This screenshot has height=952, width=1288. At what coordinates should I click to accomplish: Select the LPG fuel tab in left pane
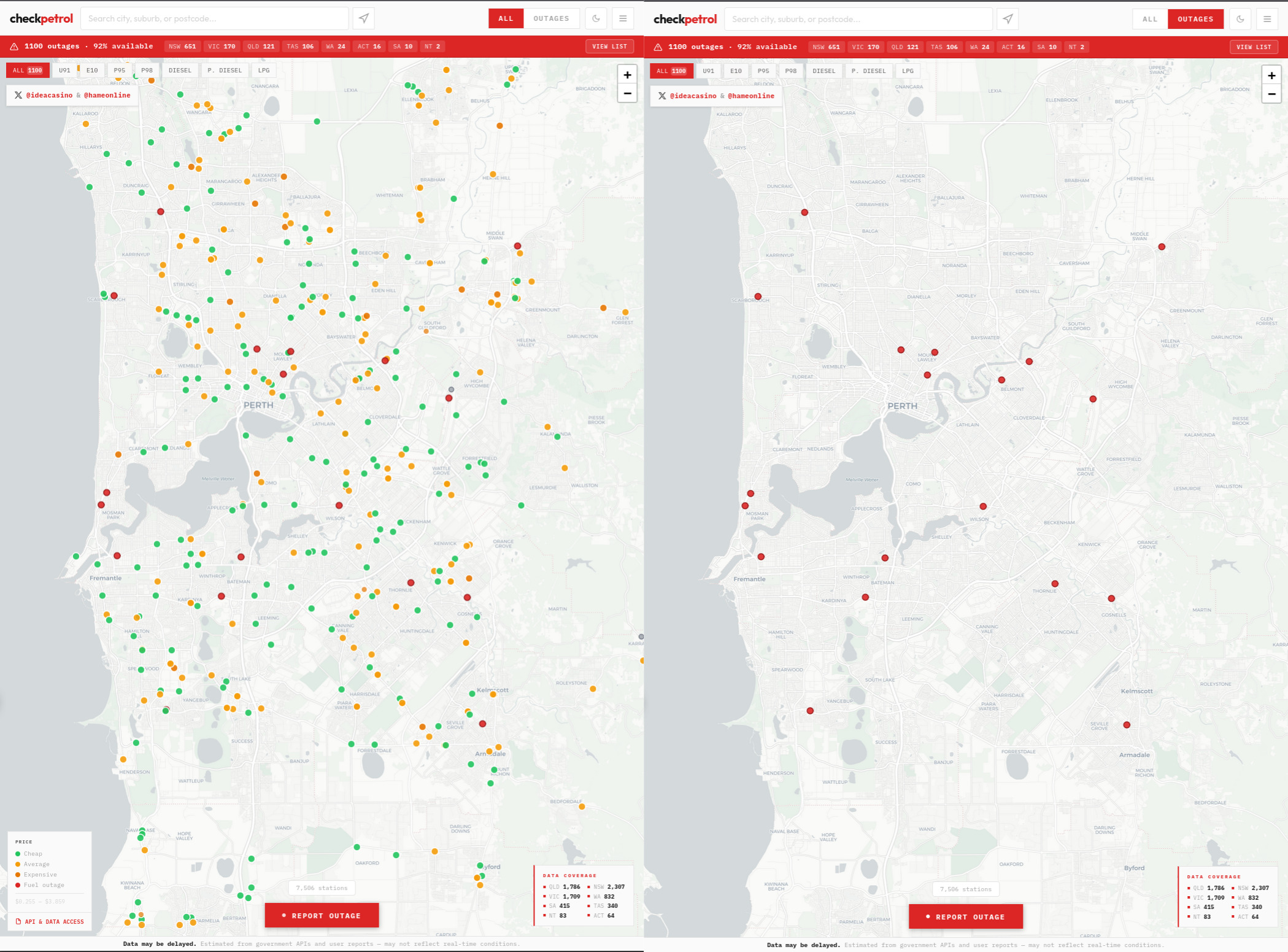[264, 70]
